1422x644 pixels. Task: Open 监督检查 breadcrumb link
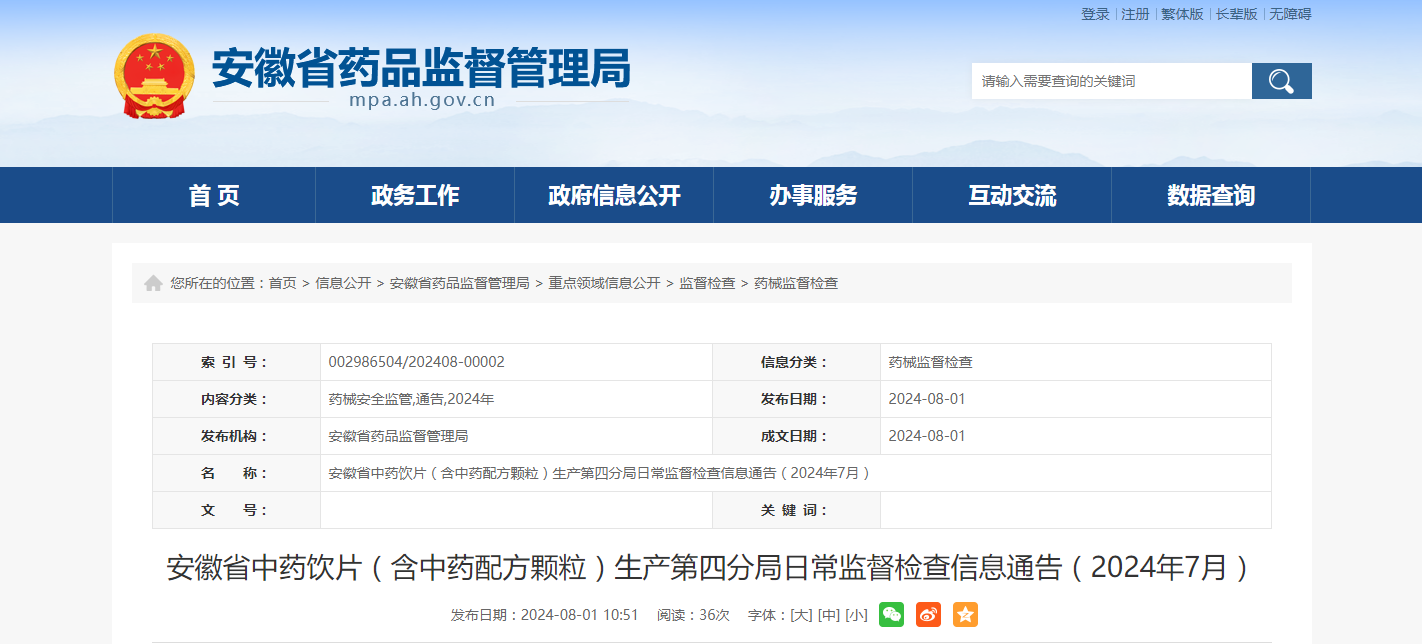[x=707, y=284]
